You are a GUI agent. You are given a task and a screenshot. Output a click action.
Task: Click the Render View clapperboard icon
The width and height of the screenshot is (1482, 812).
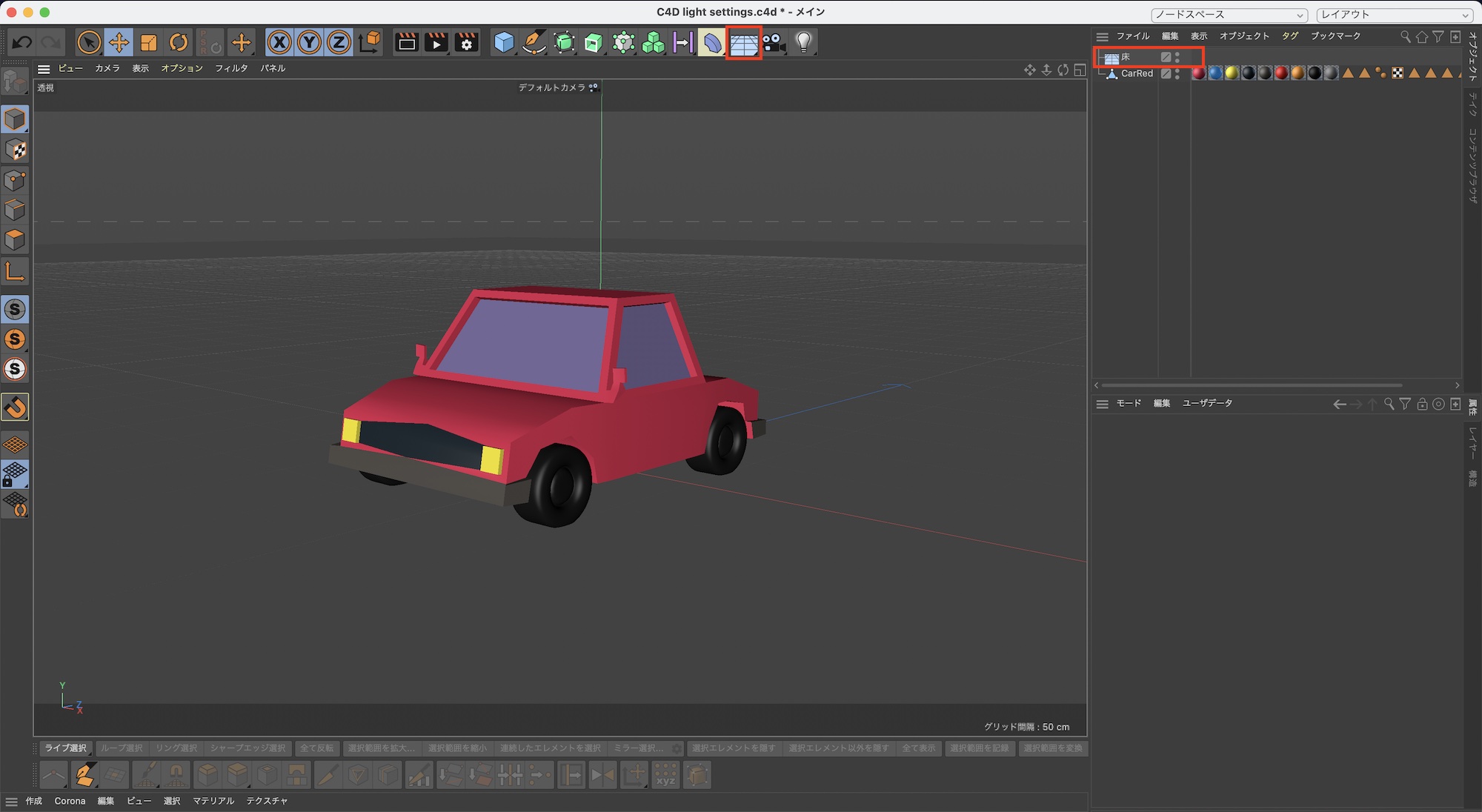point(406,42)
